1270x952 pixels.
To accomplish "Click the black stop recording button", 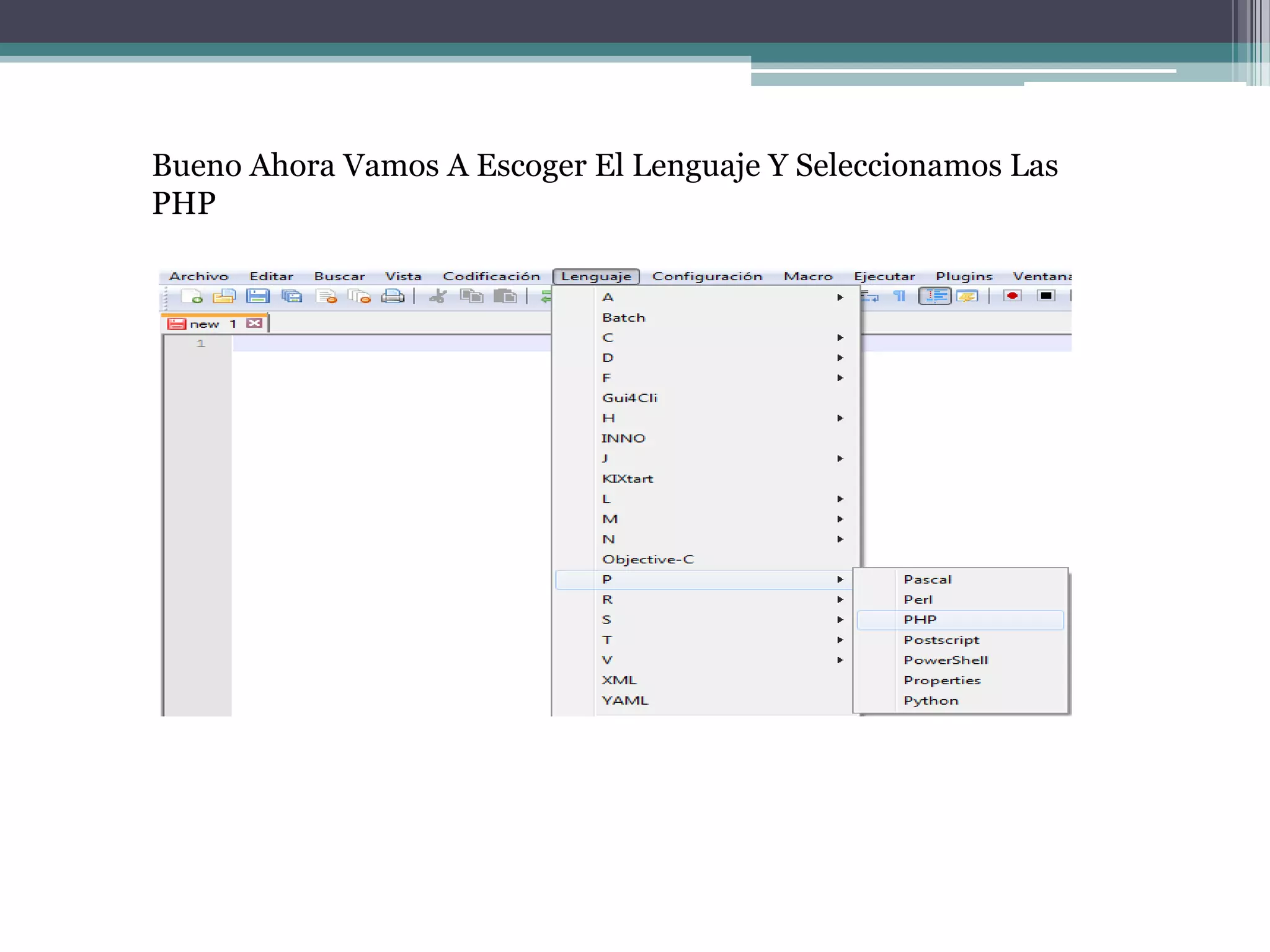I will pyautogui.click(x=1046, y=296).
